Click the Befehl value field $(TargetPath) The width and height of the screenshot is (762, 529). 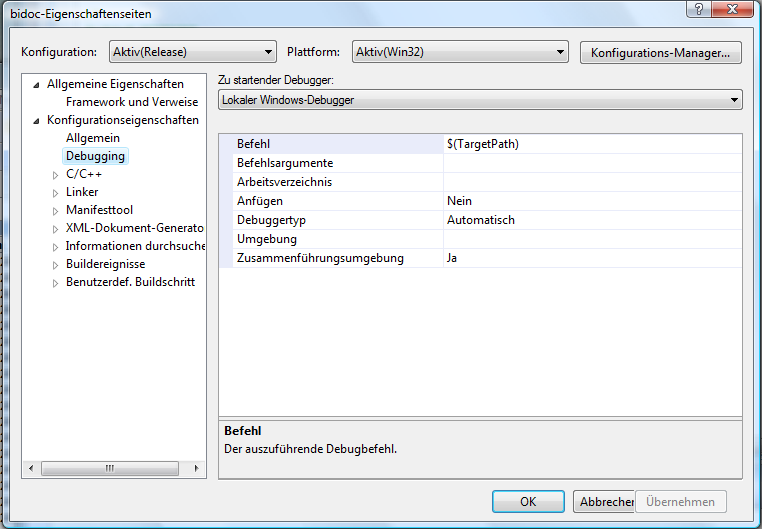(592, 144)
